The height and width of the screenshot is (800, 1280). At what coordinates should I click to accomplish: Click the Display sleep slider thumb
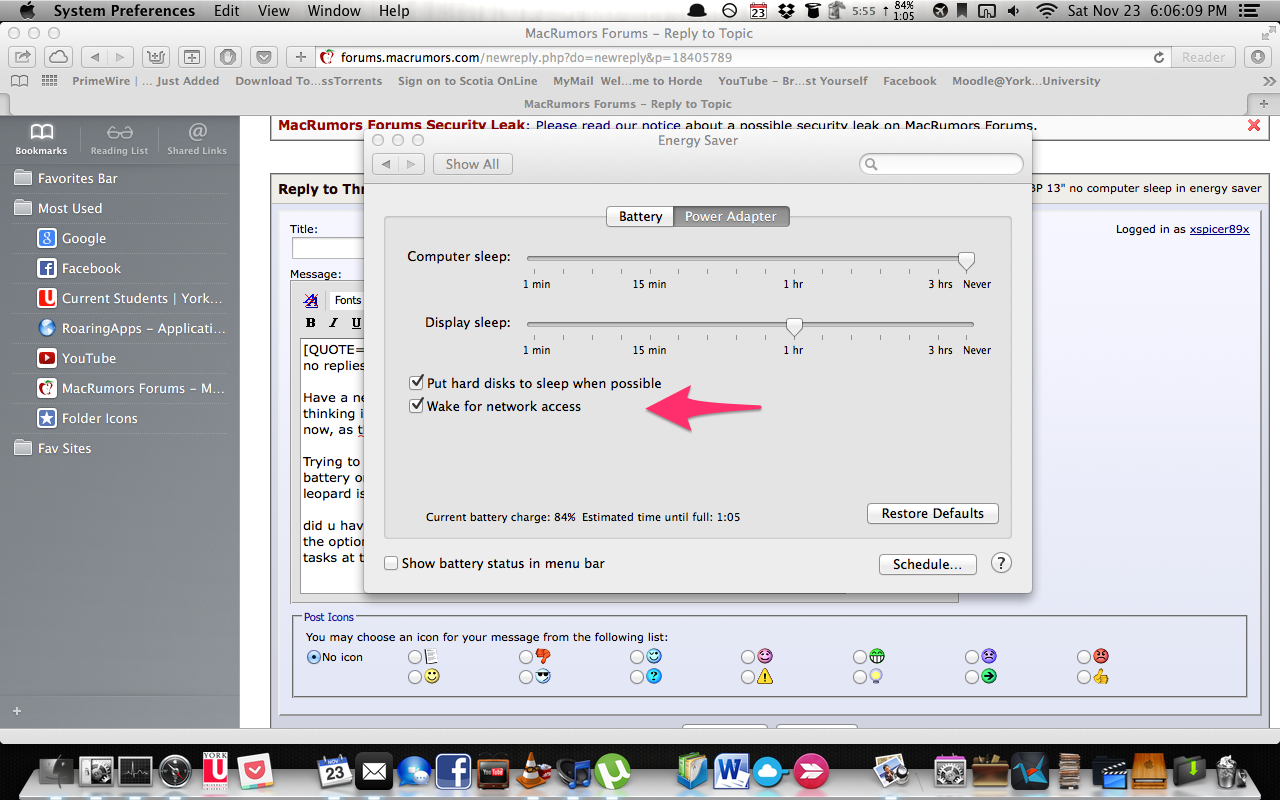click(794, 326)
